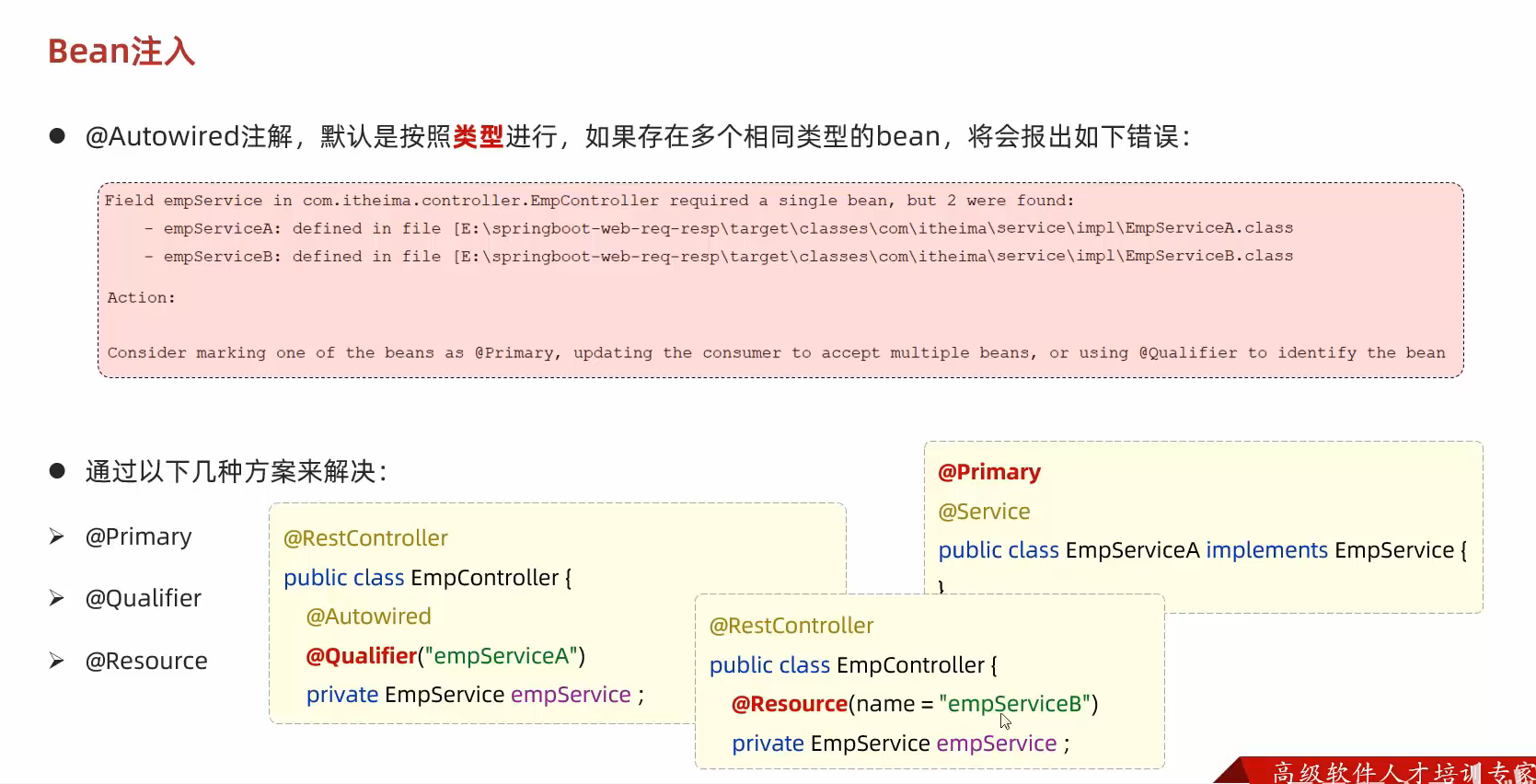The height and width of the screenshot is (784, 1536).
Task: Click the empServiceA line in the error message
Action: tap(718, 228)
